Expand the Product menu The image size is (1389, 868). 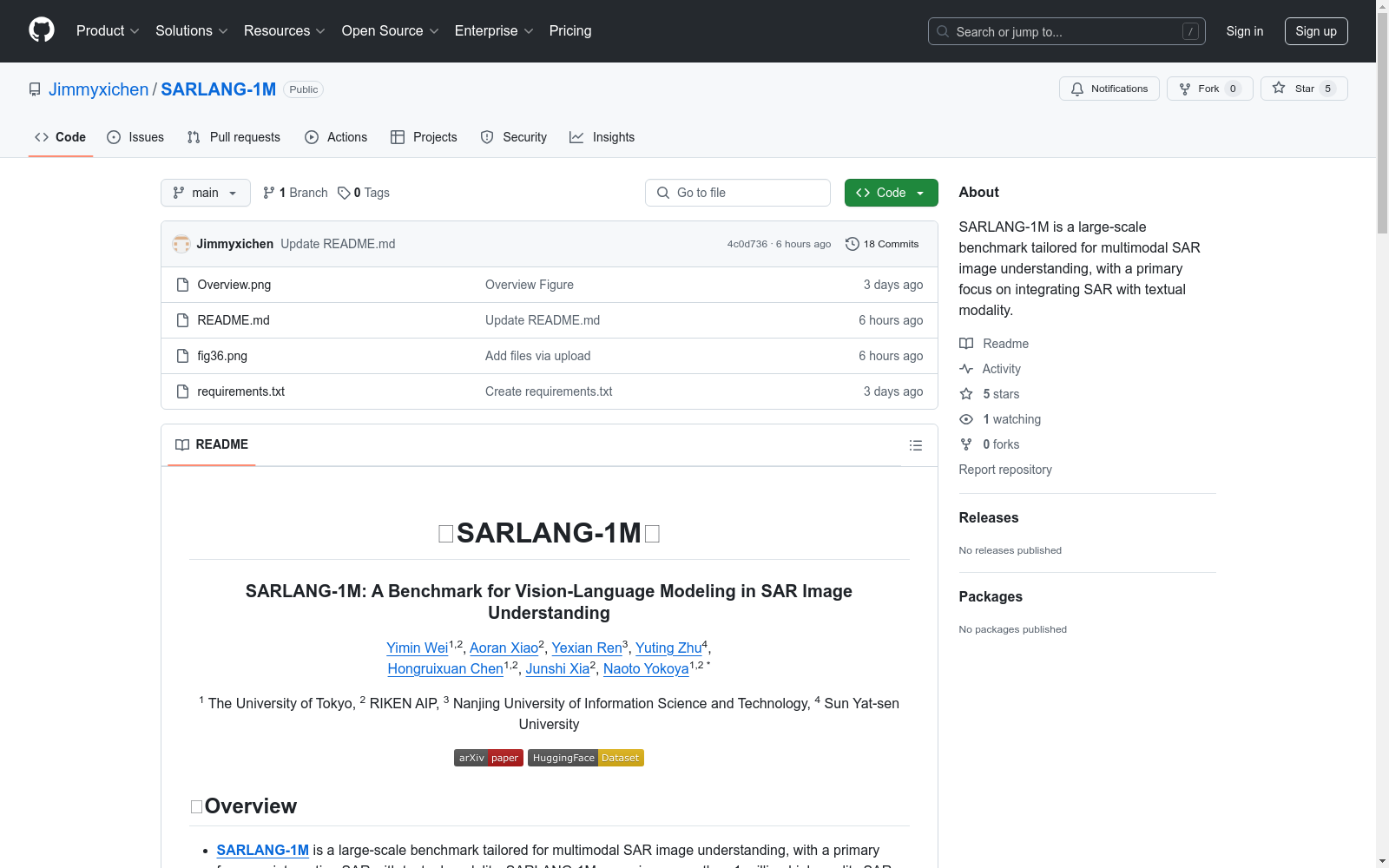[x=108, y=31]
